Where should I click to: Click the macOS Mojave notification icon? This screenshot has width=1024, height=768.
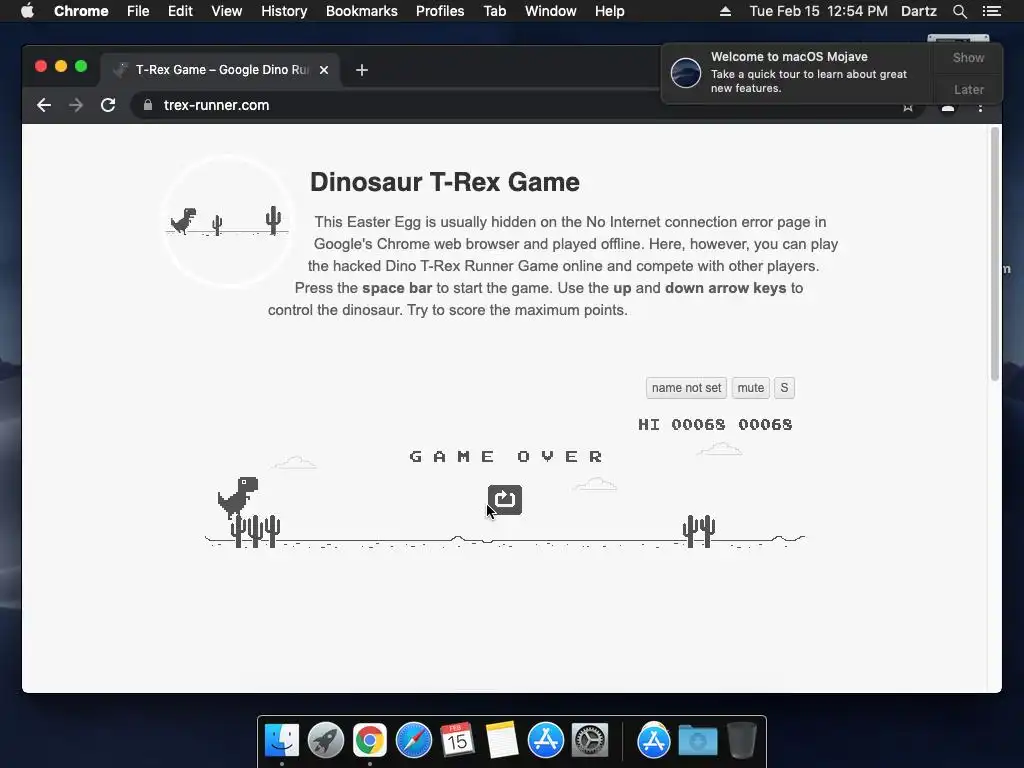tap(686, 72)
